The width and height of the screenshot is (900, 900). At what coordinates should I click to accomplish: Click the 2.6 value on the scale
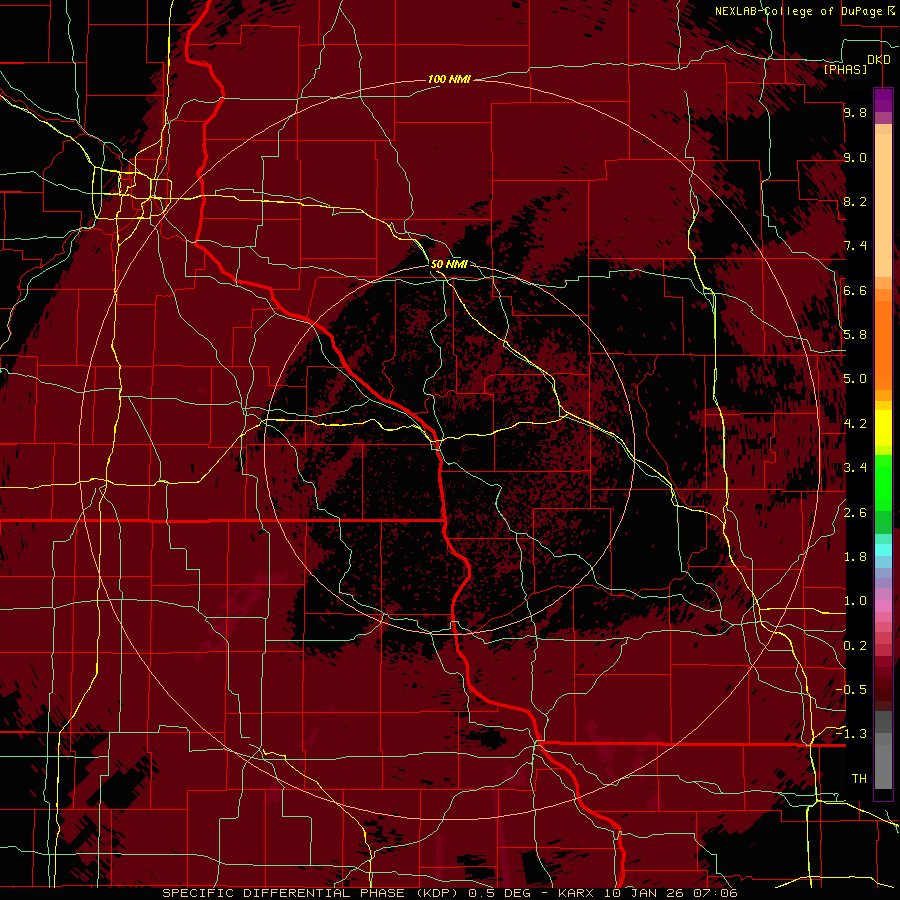tap(855, 513)
